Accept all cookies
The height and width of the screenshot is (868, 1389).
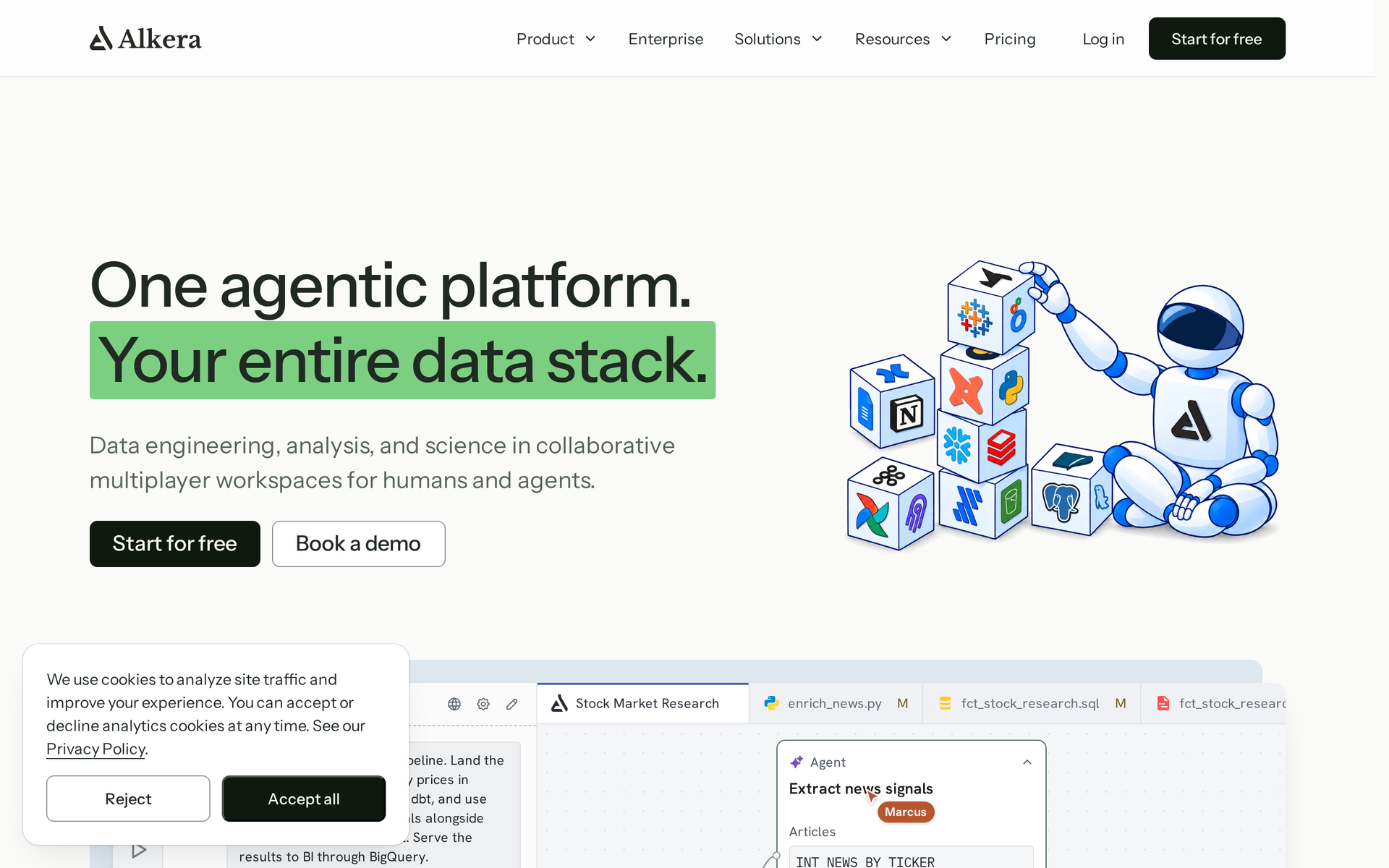304,799
